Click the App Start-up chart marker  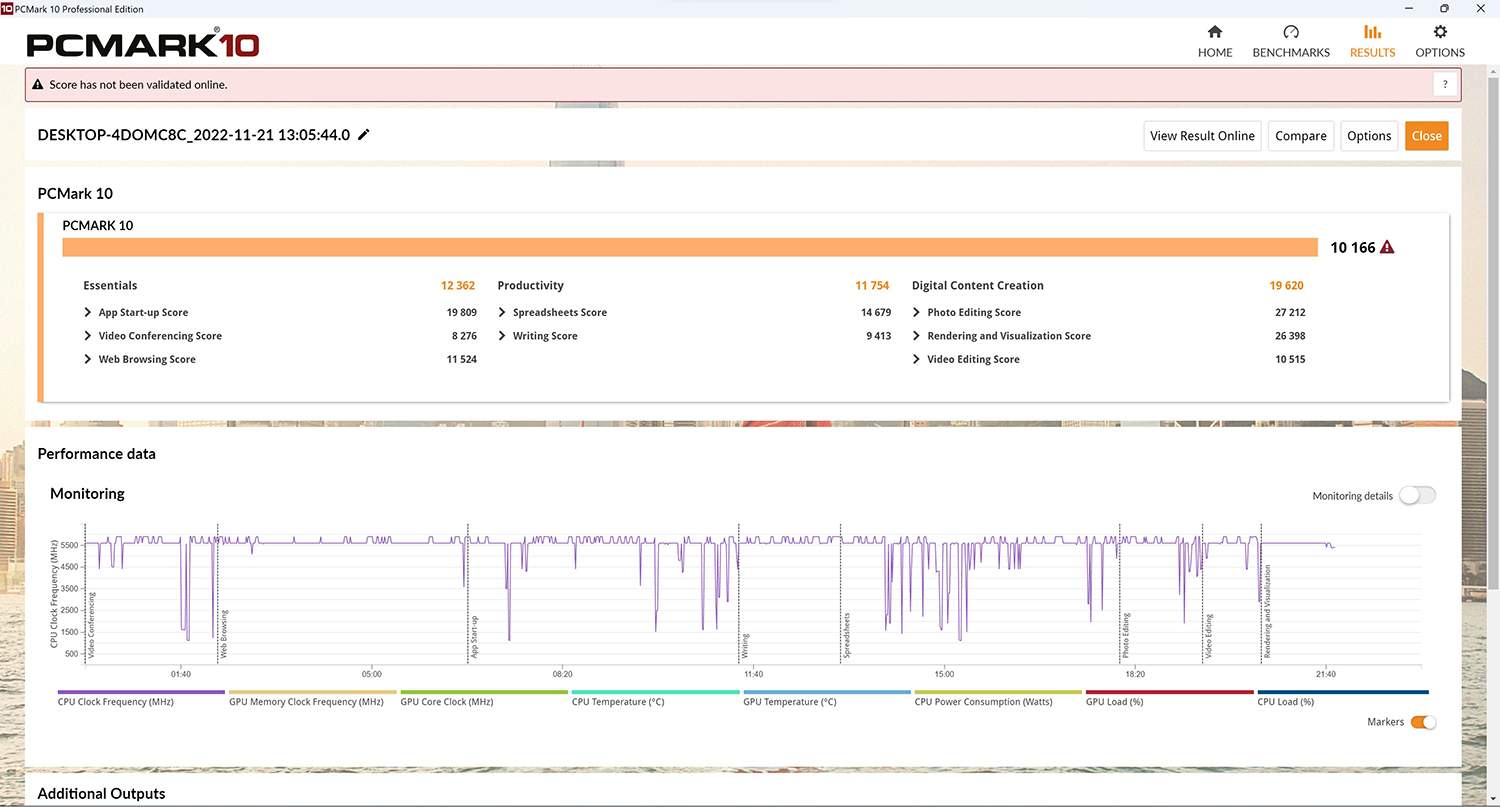click(474, 637)
